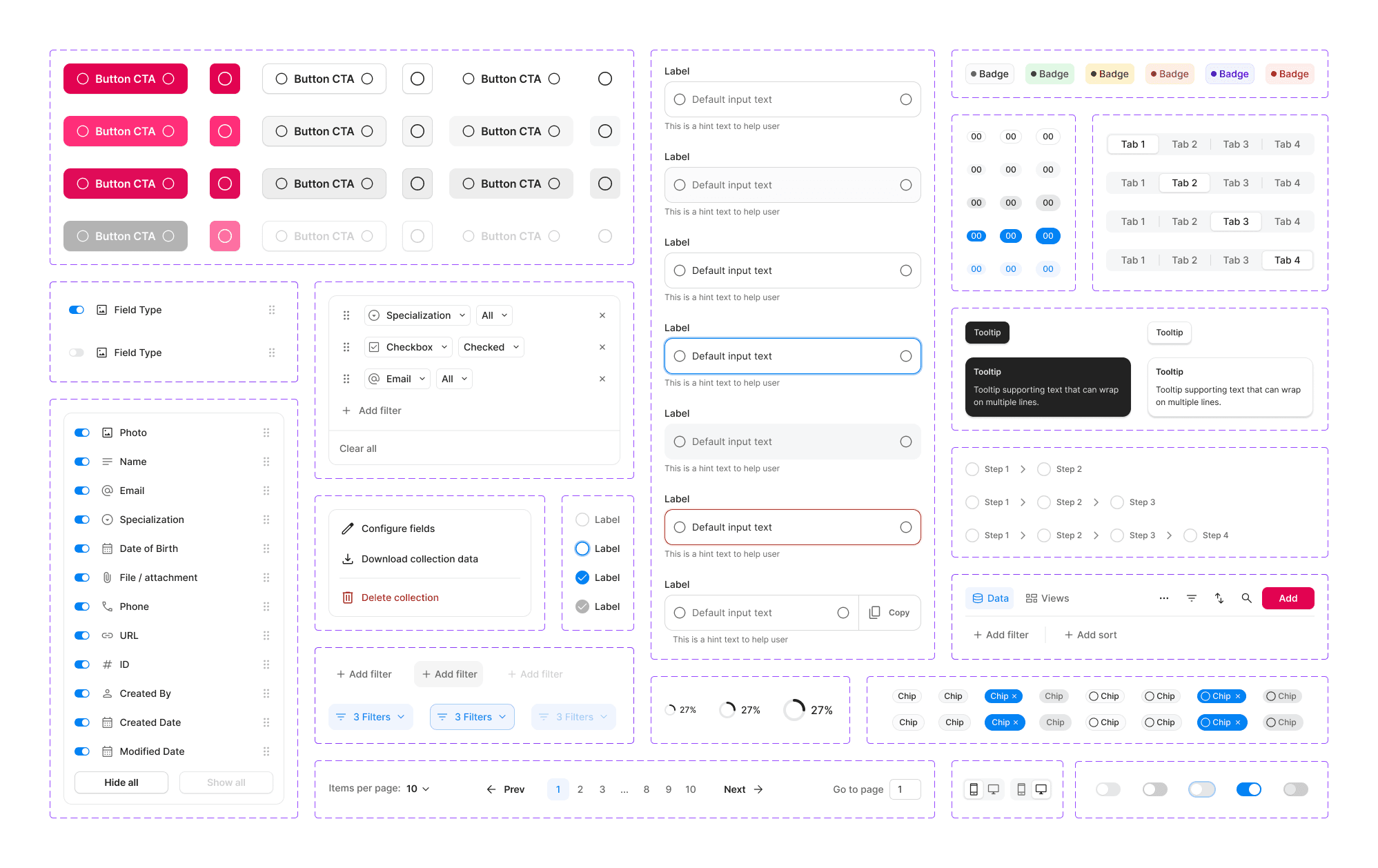The height and width of the screenshot is (868, 1378).
Task: Enable the second Field Type toggle
Action: [77, 353]
